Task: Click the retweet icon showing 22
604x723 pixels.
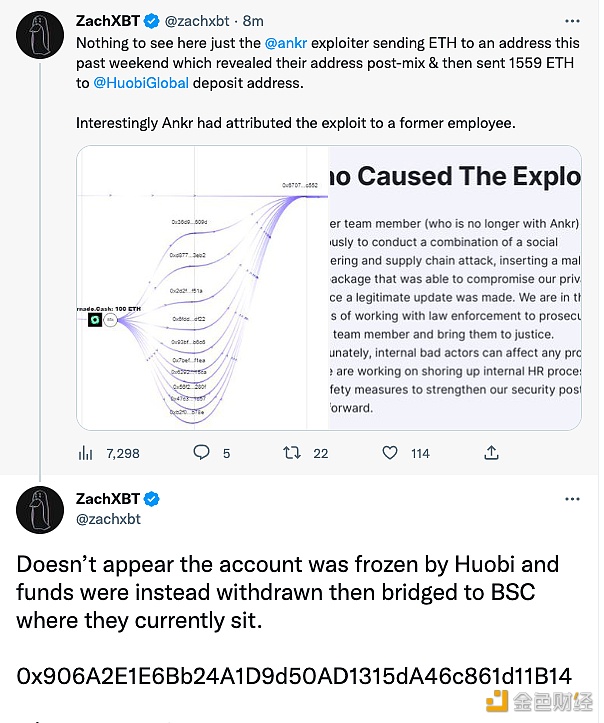Action: tap(292, 453)
